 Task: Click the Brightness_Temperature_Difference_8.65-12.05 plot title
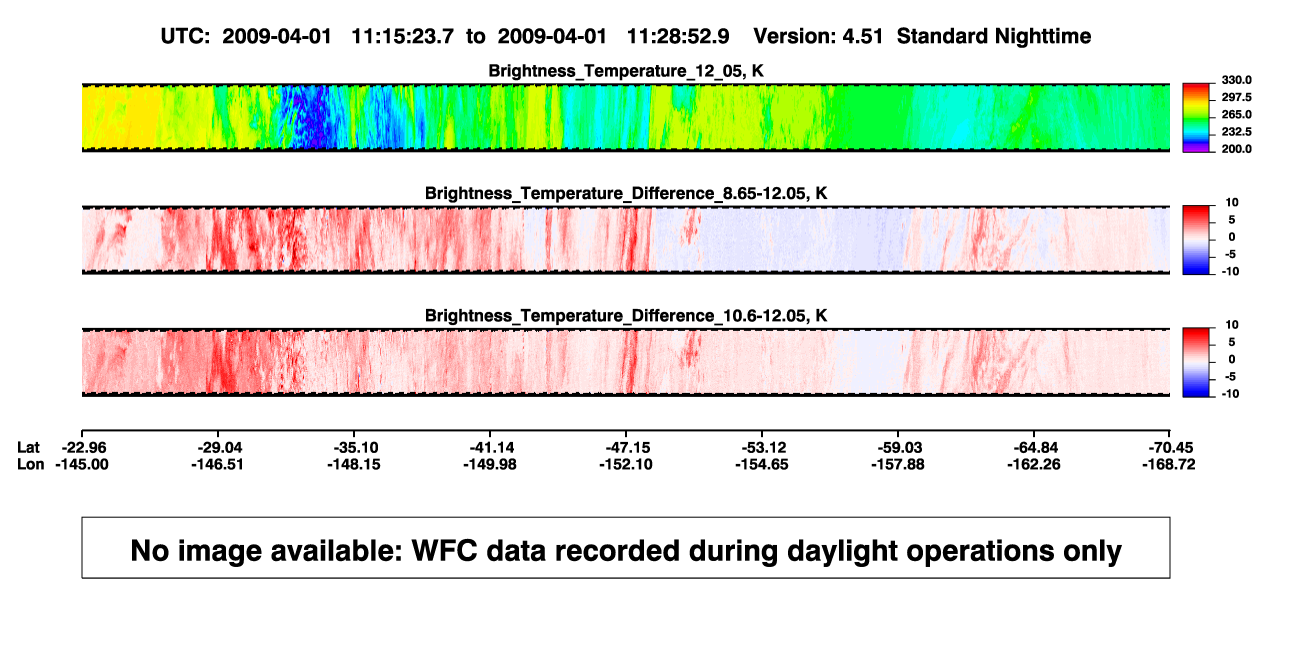pos(626,193)
